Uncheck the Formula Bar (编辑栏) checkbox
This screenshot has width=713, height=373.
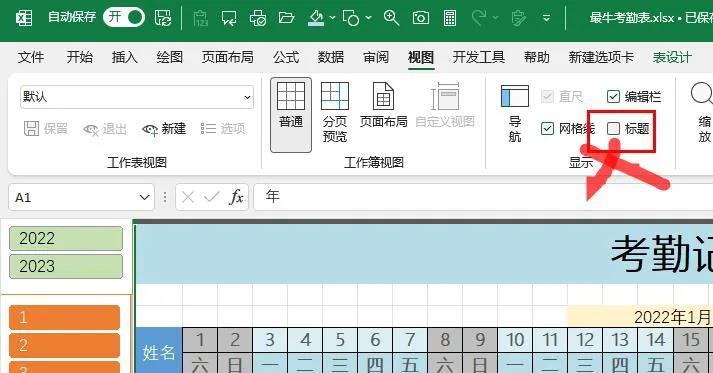click(x=613, y=96)
